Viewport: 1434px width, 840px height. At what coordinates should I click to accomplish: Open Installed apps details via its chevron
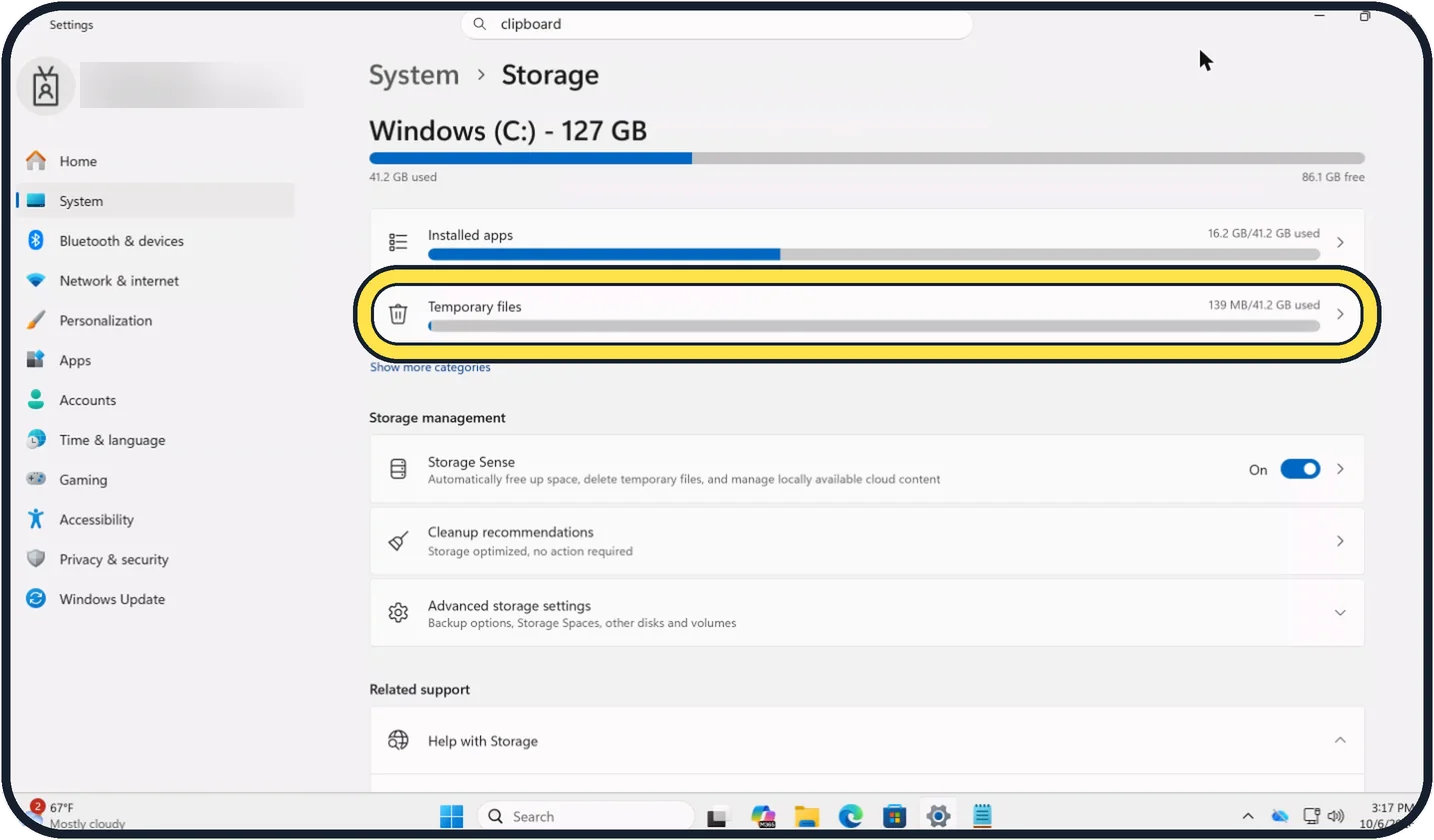pyautogui.click(x=1340, y=242)
